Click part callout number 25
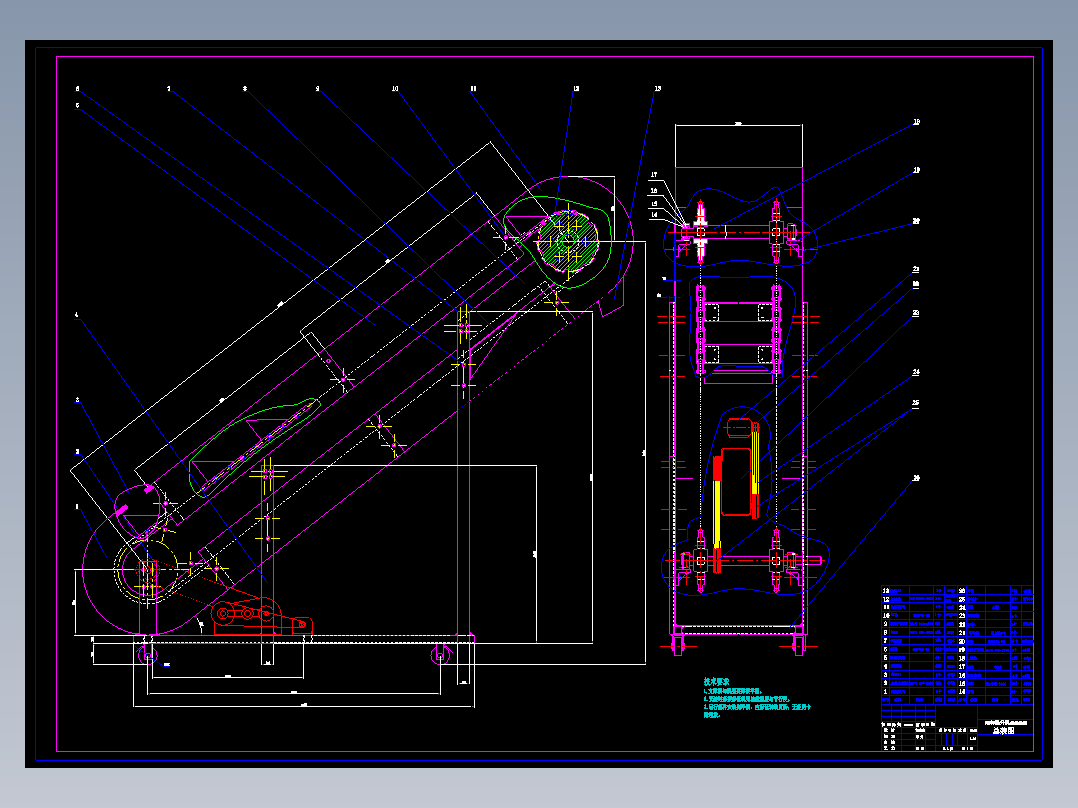The width and height of the screenshot is (1078, 808). point(916,403)
